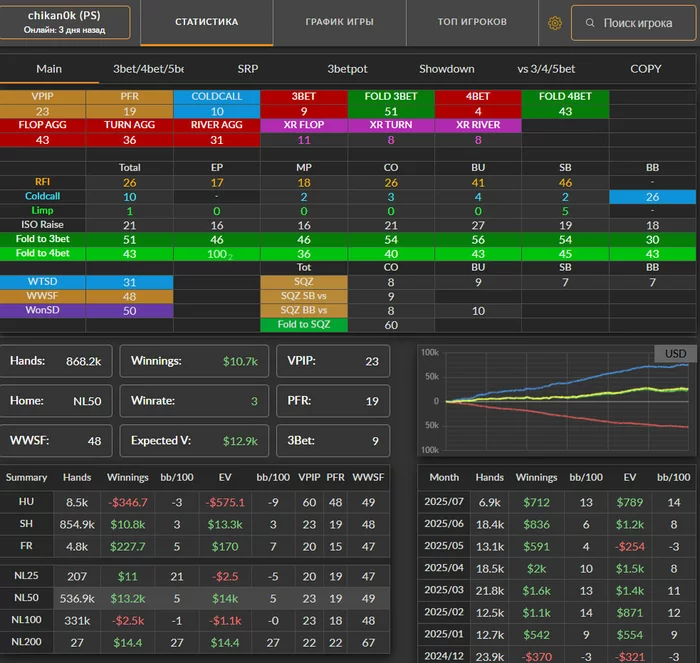This screenshot has height=663, width=700.
Task: Show the Showdown sub-tab
Action: click(x=446, y=69)
